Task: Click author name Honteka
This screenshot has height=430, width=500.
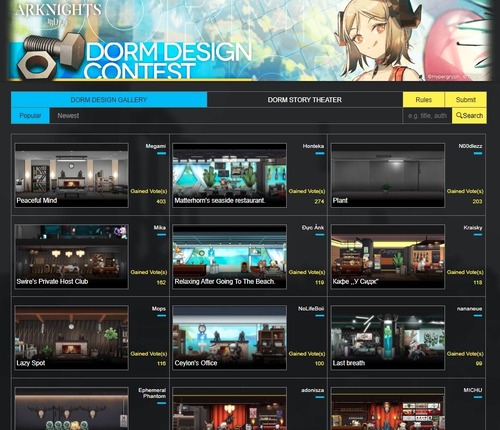Action: coord(313,146)
